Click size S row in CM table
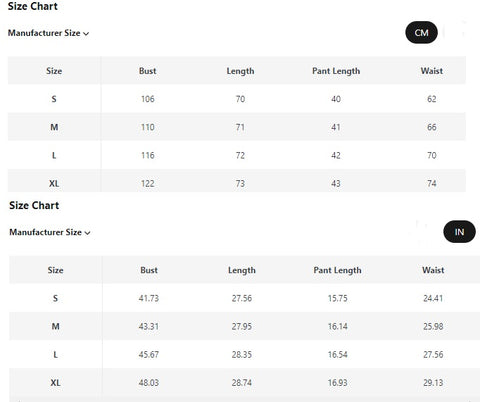The height and width of the screenshot is (402, 480). pyautogui.click(x=237, y=99)
